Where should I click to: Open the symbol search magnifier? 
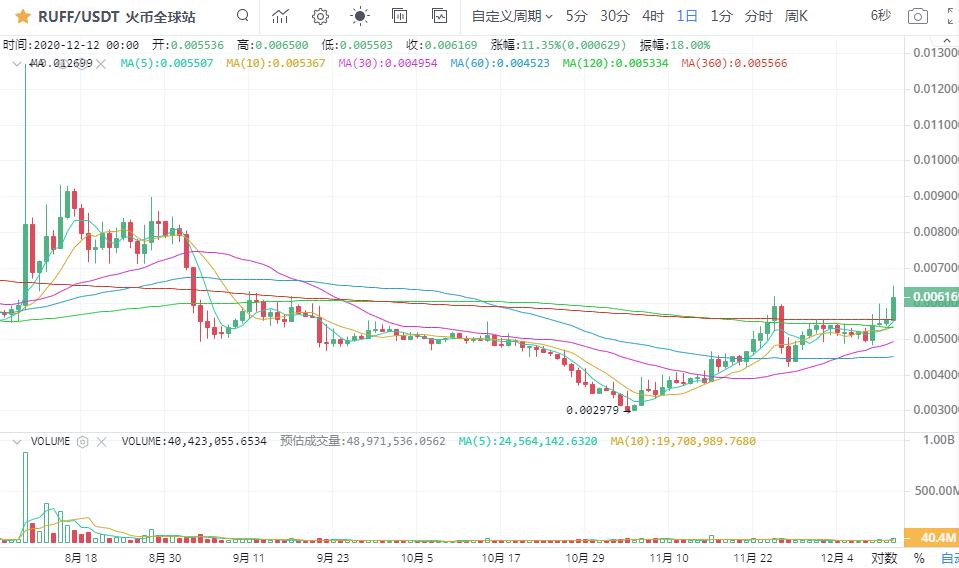coord(243,16)
